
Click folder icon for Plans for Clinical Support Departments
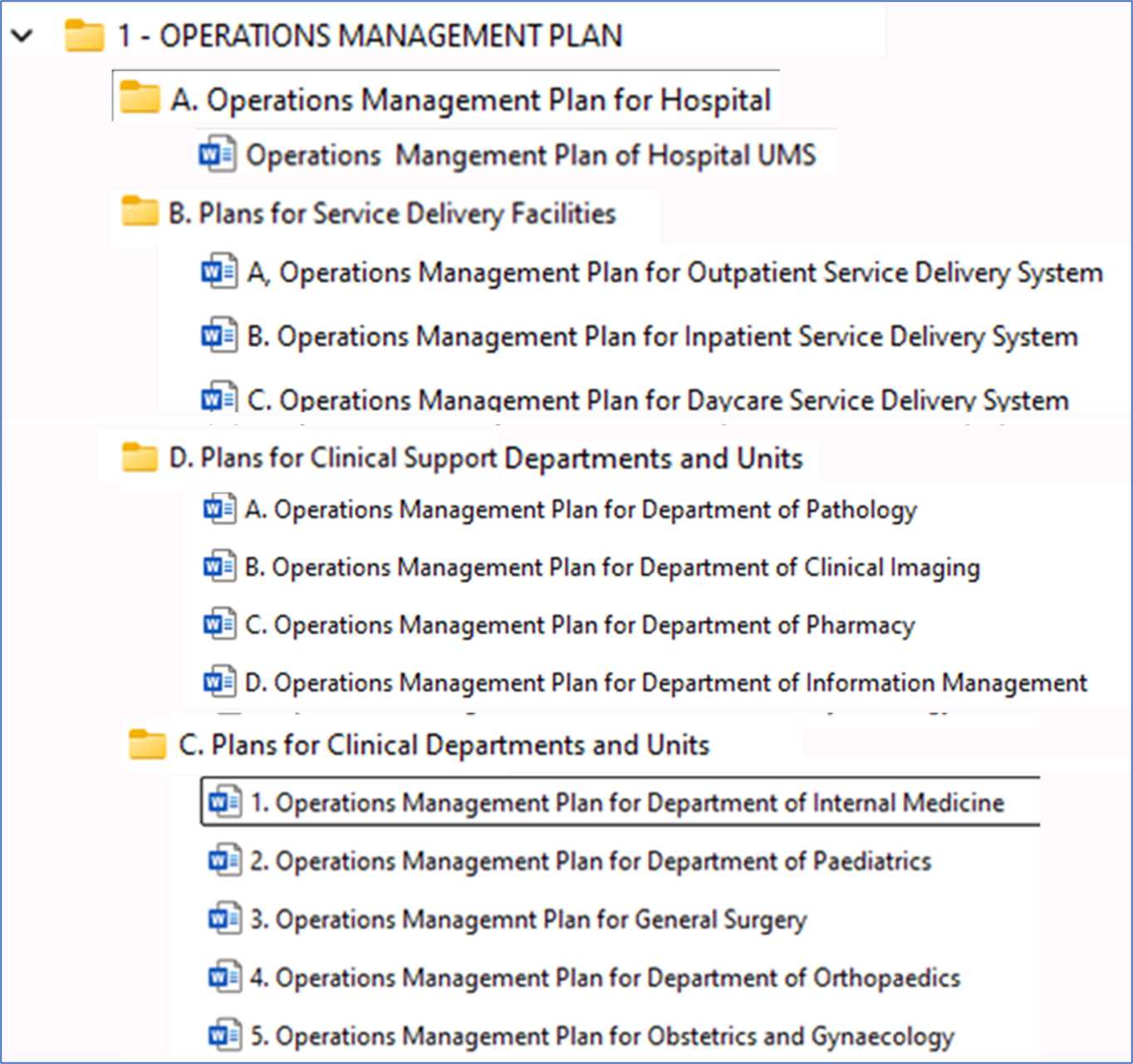[139, 458]
